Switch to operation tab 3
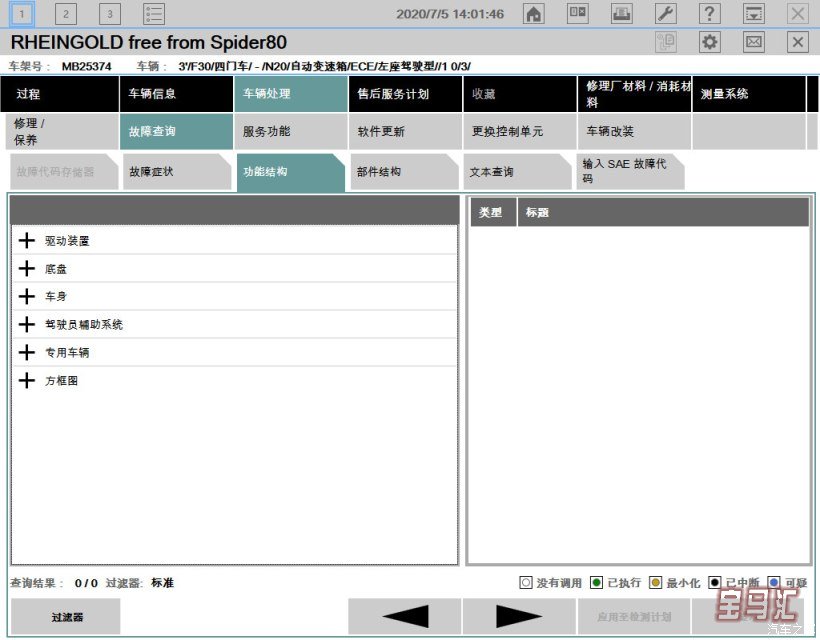Viewport: 820px width, 640px height. point(110,14)
